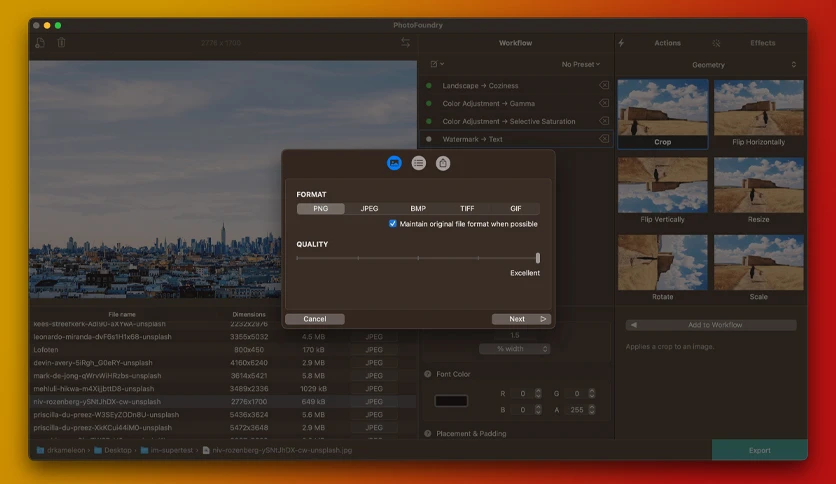Select the JPEG format segment
Image resolution: width=836 pixels, height=484 pixels.
pos(369,208)
